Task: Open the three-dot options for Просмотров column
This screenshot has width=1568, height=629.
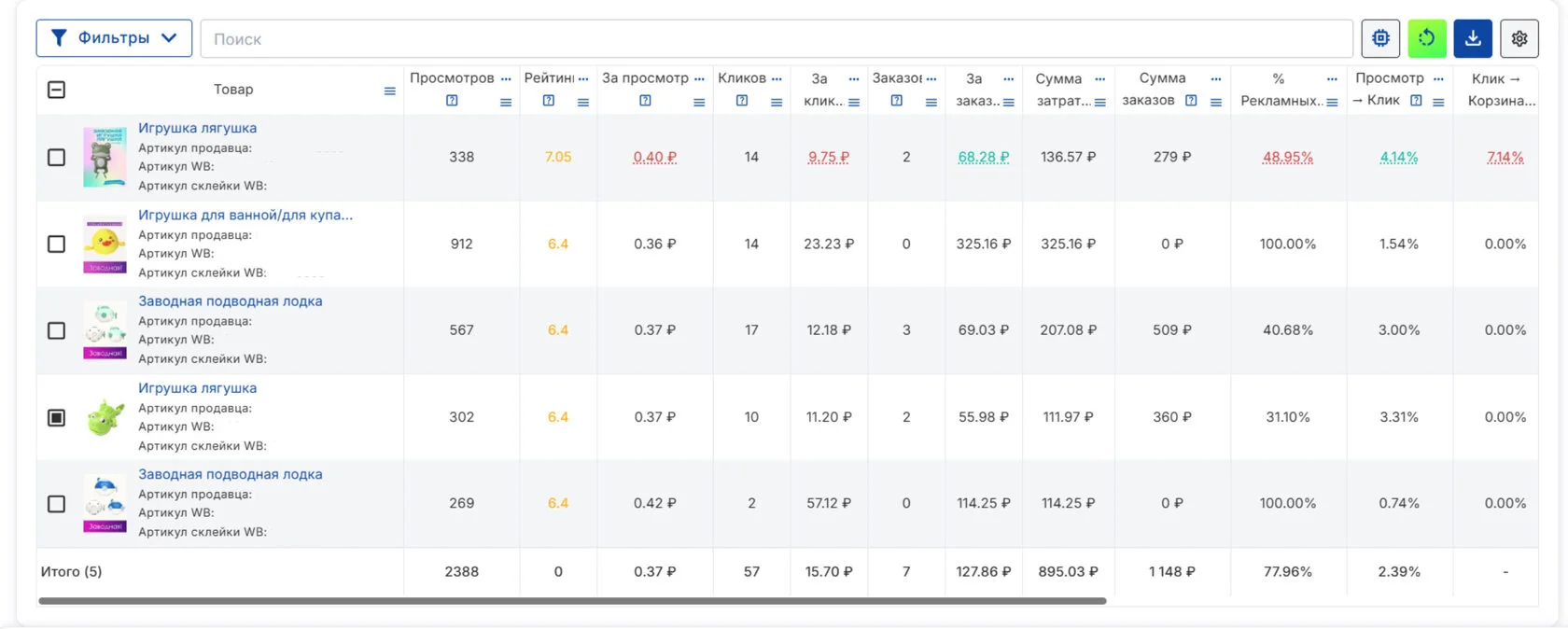Action: coord(506,79)
